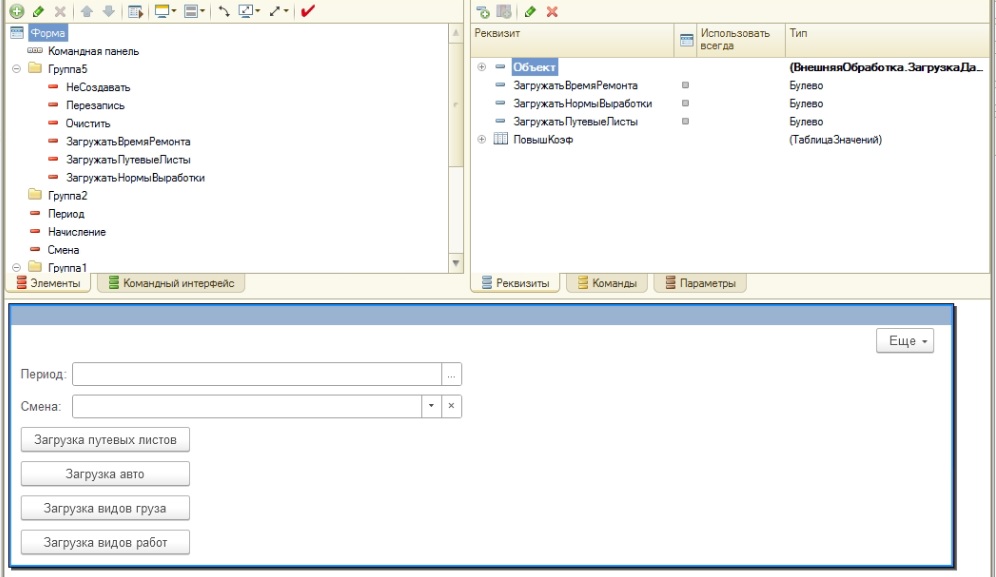
Task: Collapse the Группа5 tree node
Action: coord(16,69)
